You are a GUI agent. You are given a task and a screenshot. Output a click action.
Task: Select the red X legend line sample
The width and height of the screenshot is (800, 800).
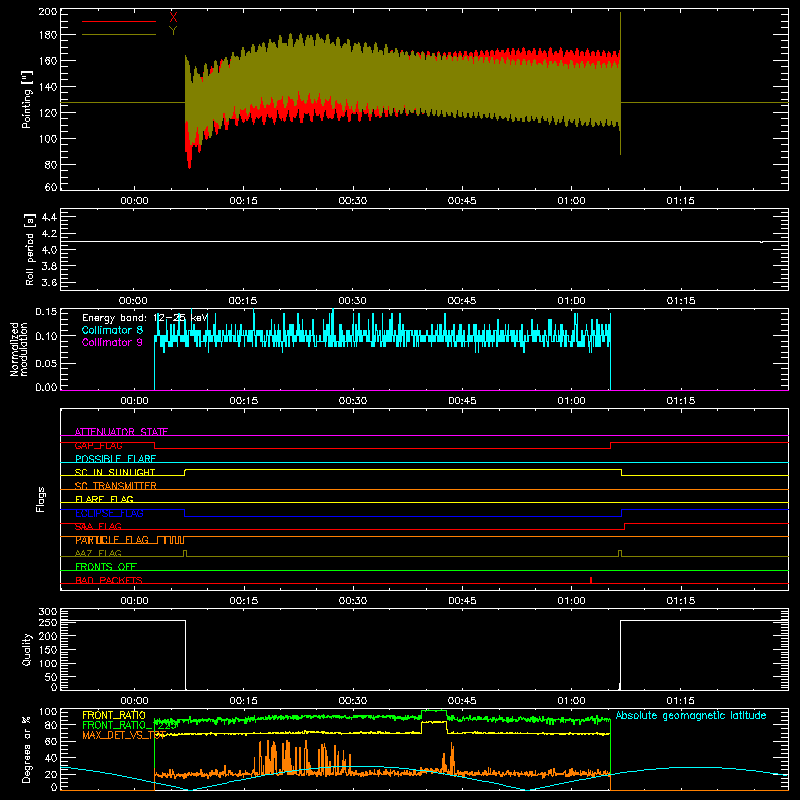[x=119, y=21]
